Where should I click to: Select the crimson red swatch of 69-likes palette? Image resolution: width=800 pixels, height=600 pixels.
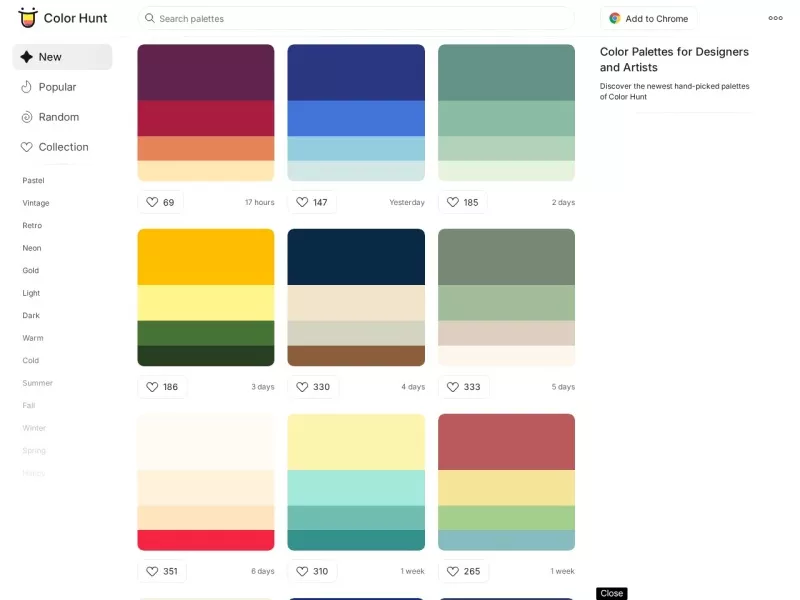click(x=206, y=118)
